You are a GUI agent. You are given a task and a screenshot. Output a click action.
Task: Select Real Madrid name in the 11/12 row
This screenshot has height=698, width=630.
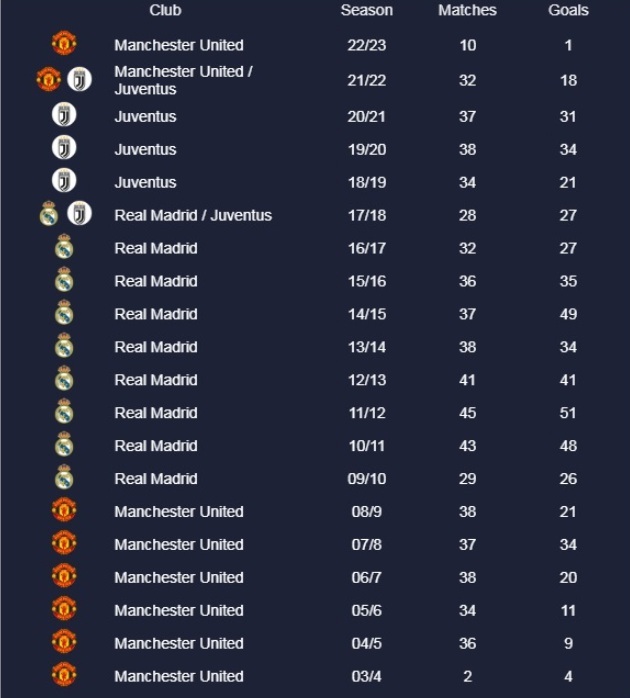156,413
